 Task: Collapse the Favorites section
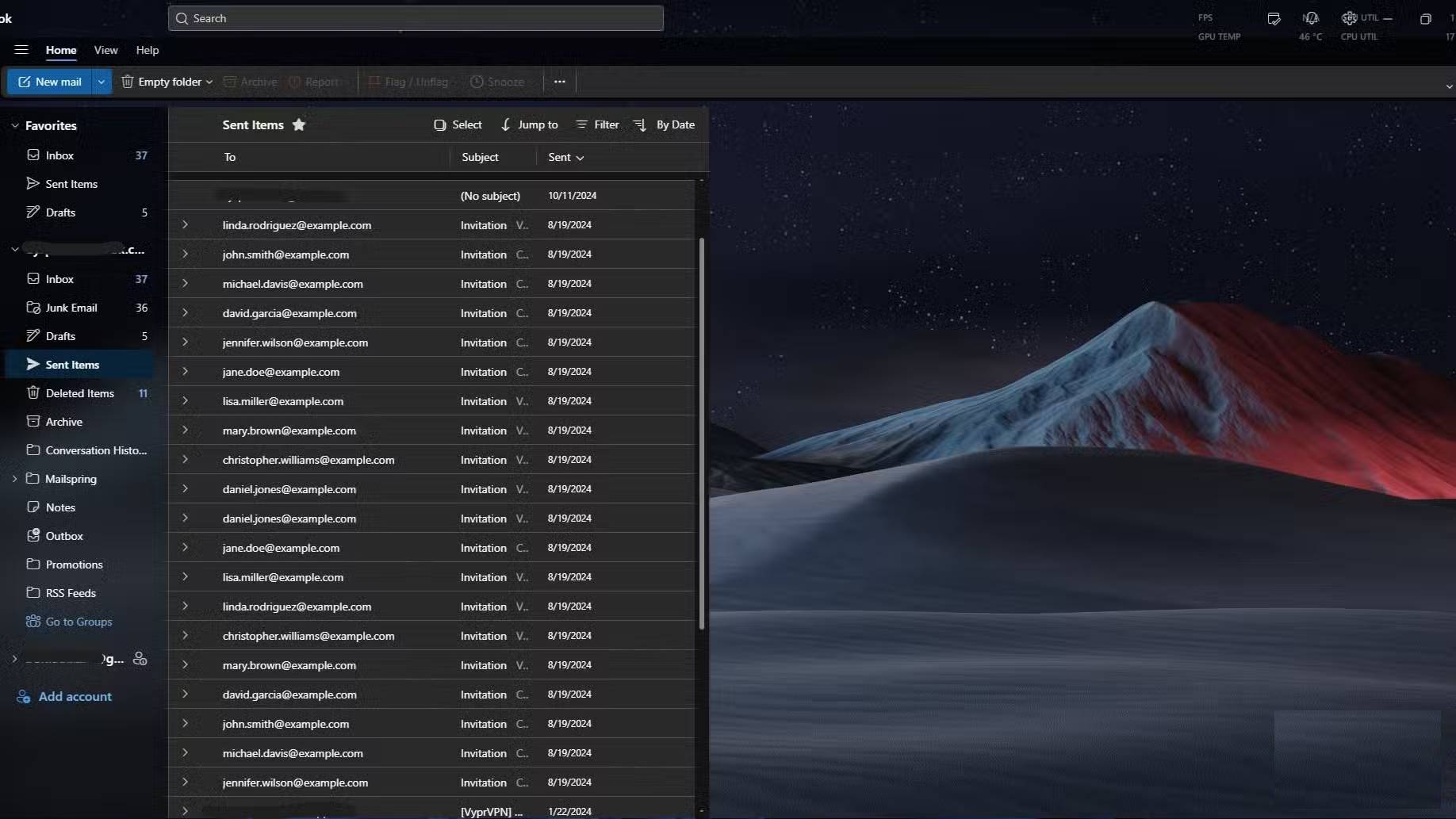tap(15, 125)
